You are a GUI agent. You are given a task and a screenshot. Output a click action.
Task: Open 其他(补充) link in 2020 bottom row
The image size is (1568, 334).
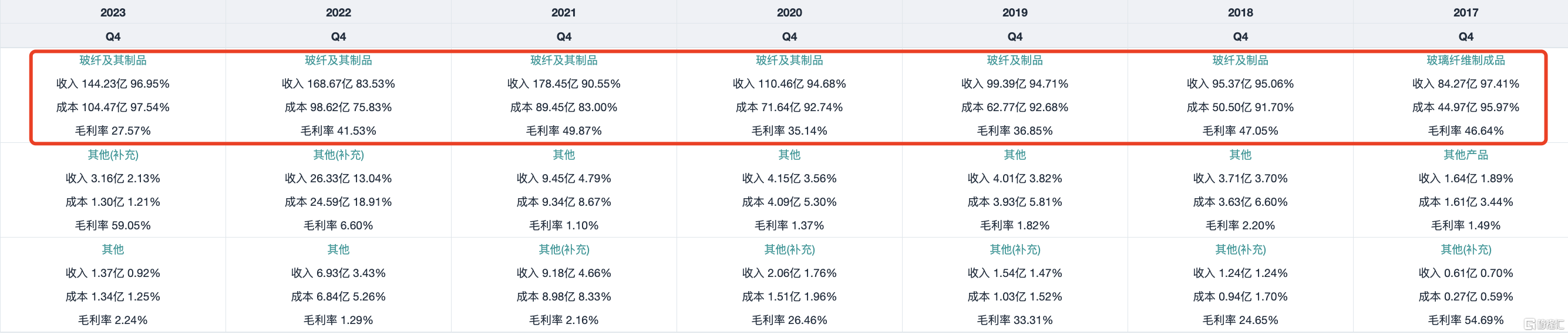click(789, 249)
